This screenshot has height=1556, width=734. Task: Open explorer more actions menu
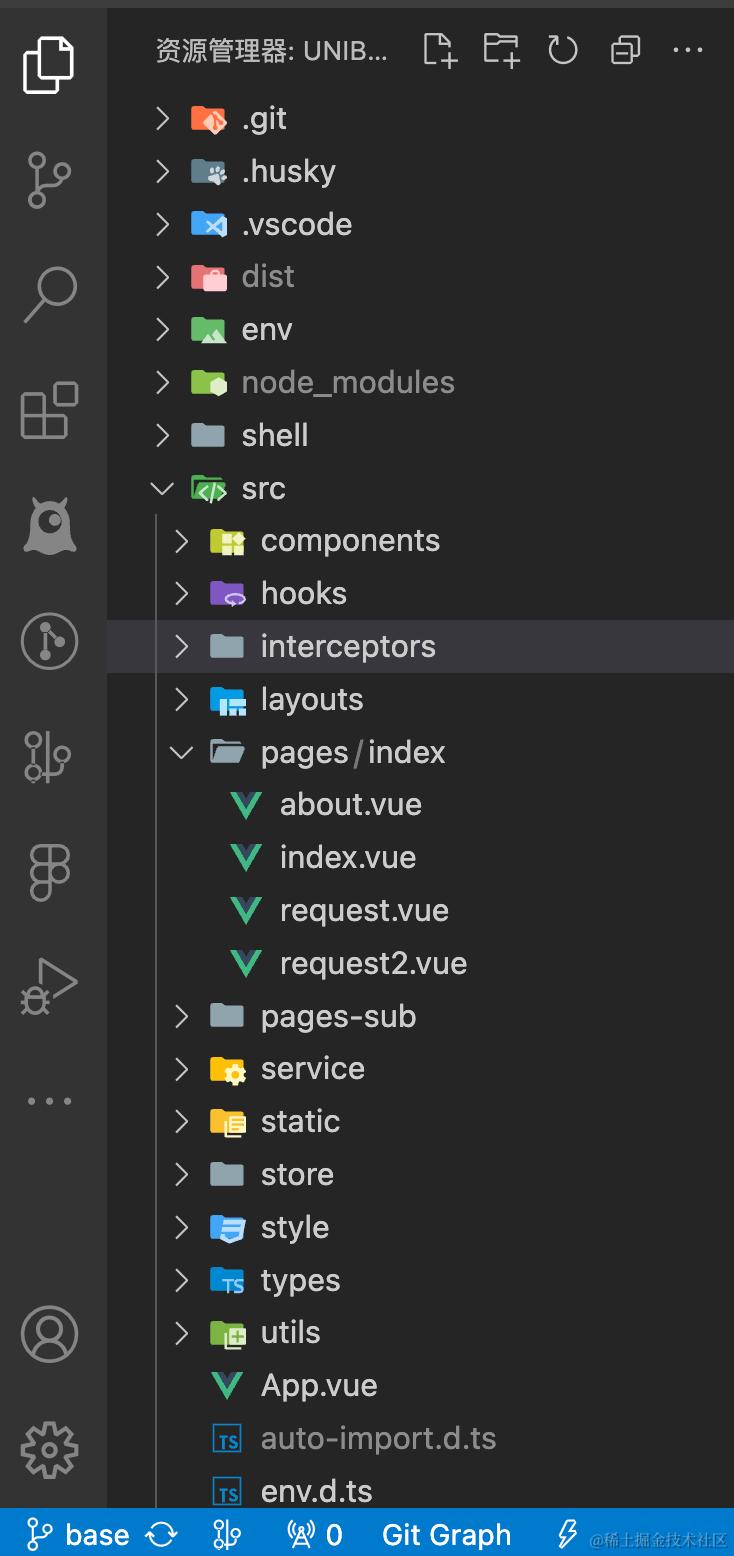click(x=688, y=49)
